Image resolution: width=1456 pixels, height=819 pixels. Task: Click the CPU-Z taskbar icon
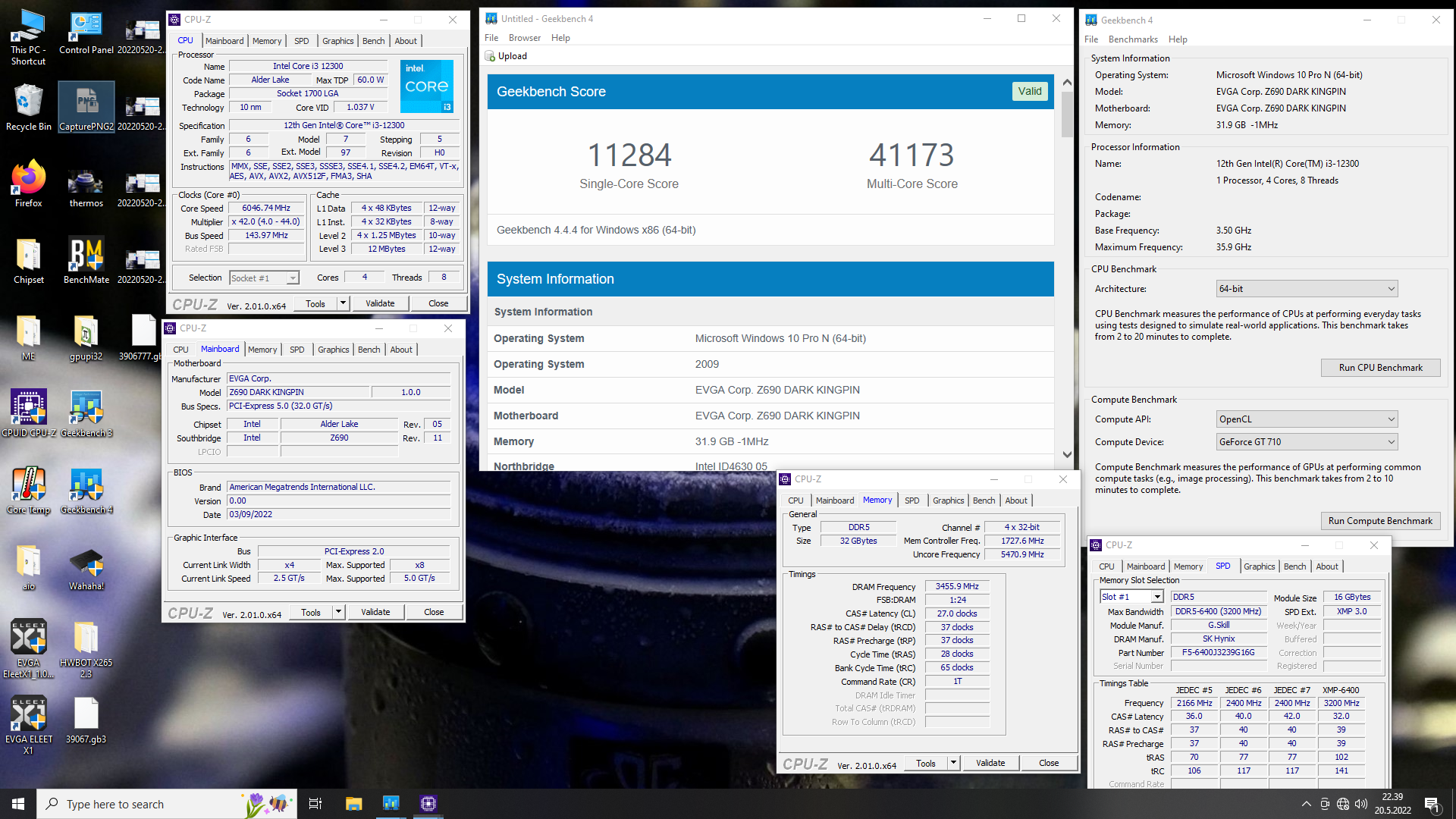[428, 804]
